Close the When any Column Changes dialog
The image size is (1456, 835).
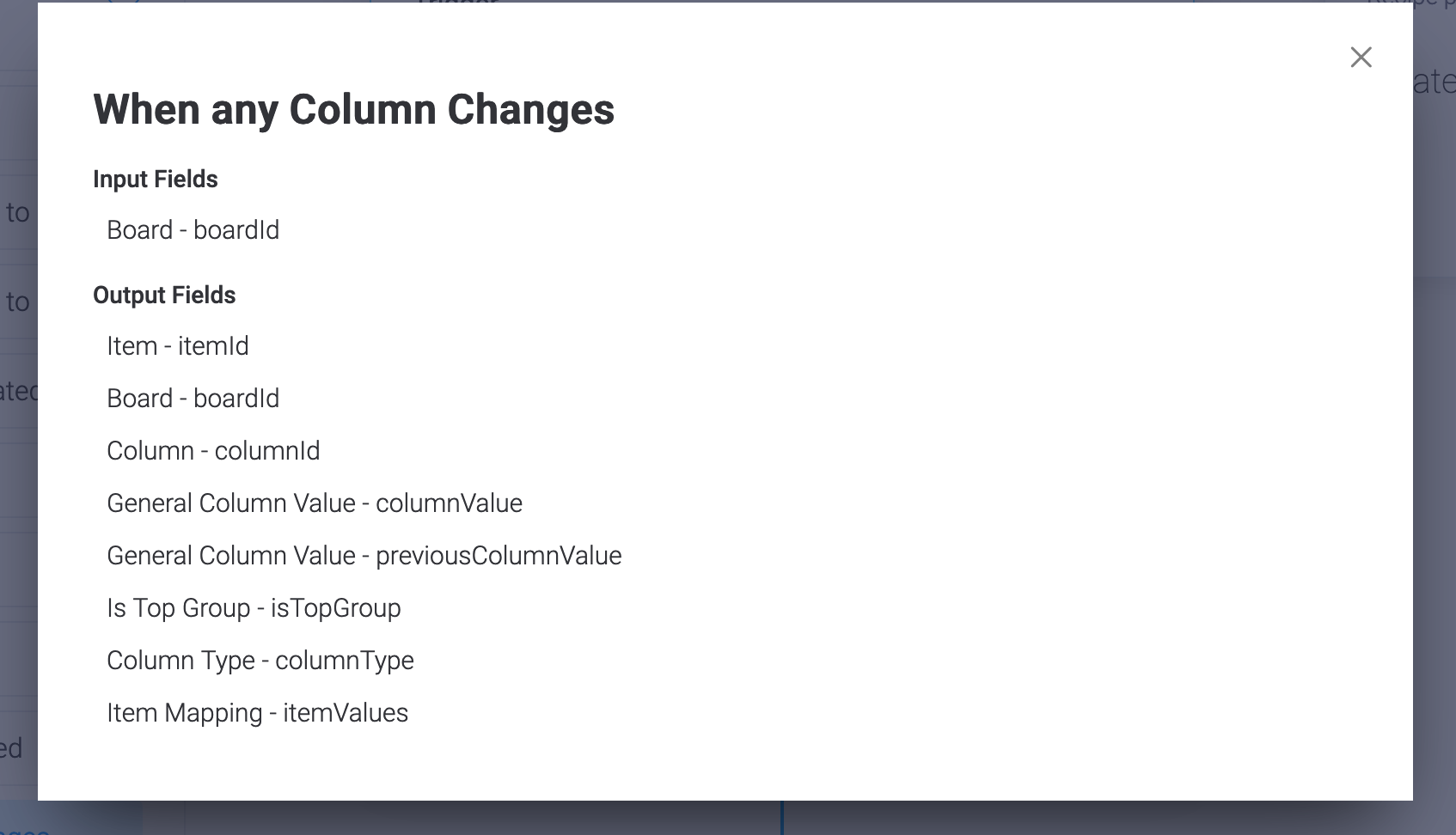(1361, 57)
